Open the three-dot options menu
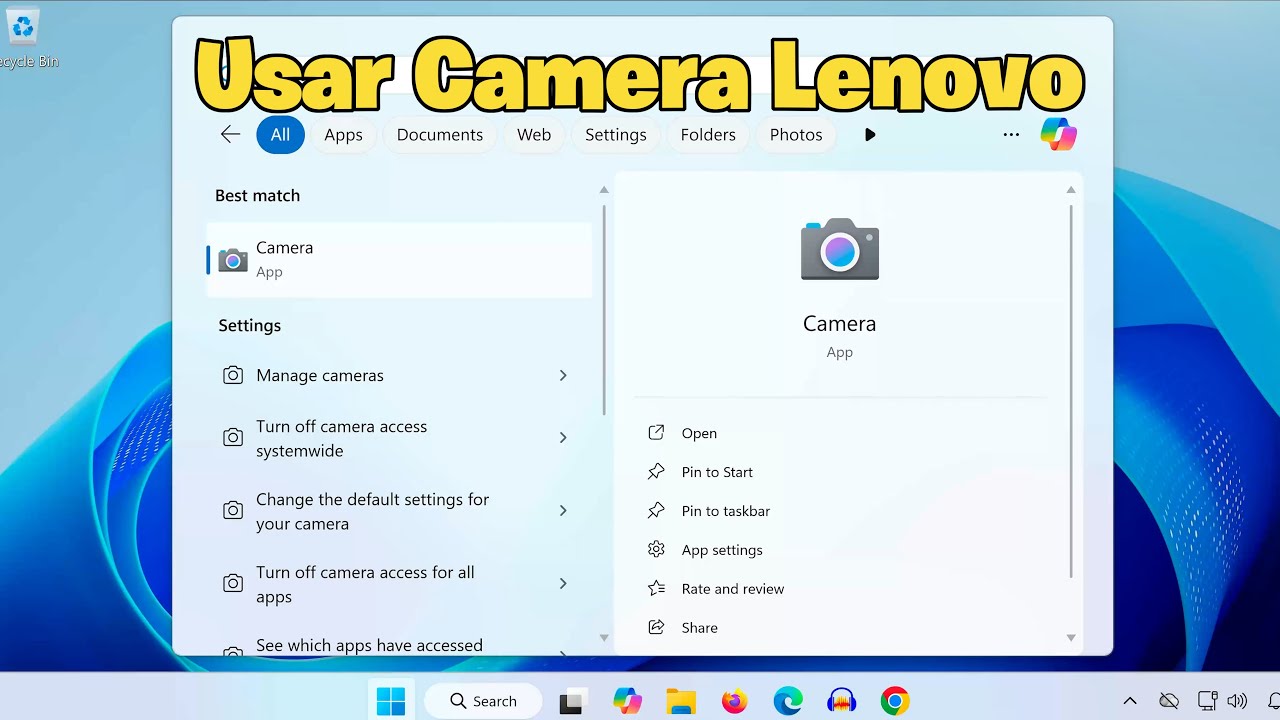Viewport: 1280px width, 720px height. [x=1011, y=134]
